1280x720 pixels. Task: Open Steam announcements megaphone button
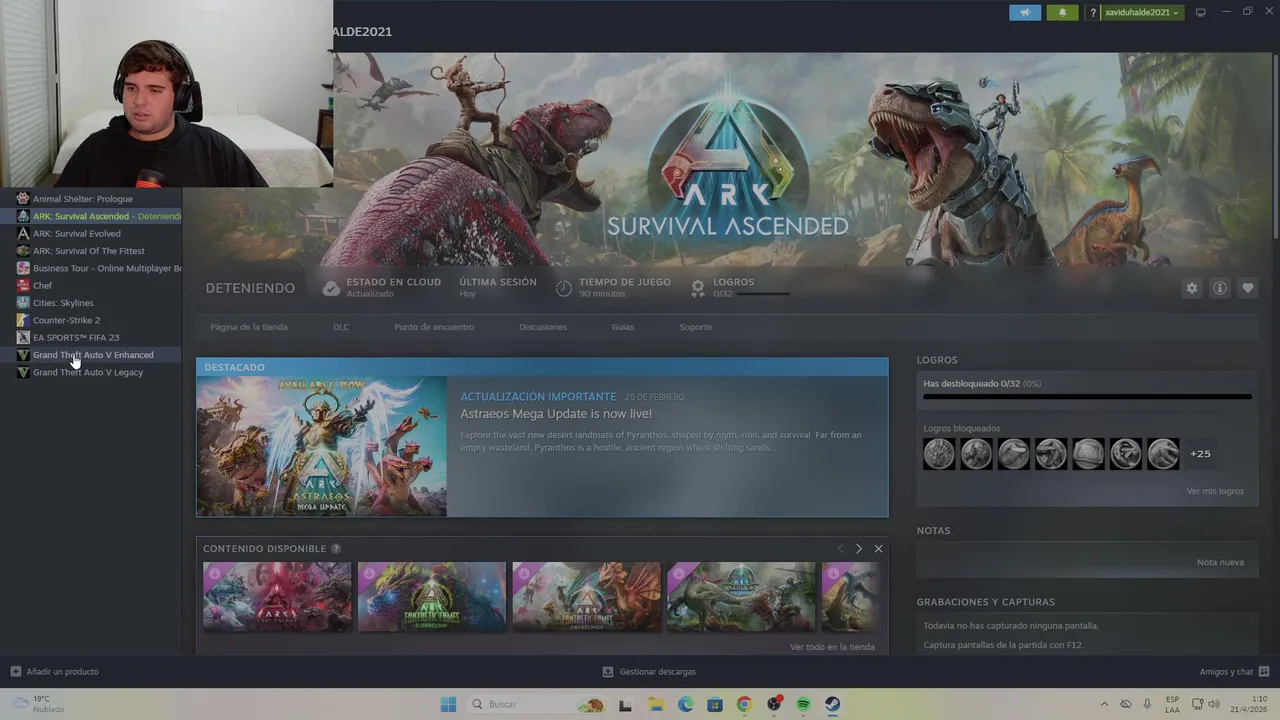point(1024,12)
